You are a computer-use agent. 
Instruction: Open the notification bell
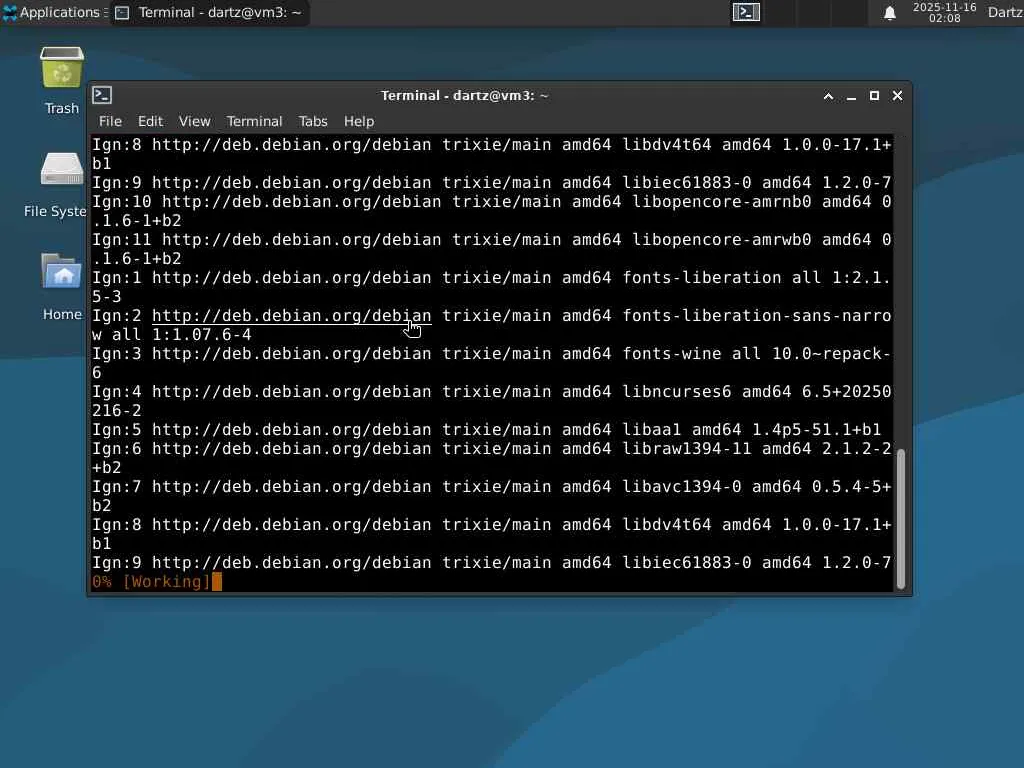click(889, 13)
